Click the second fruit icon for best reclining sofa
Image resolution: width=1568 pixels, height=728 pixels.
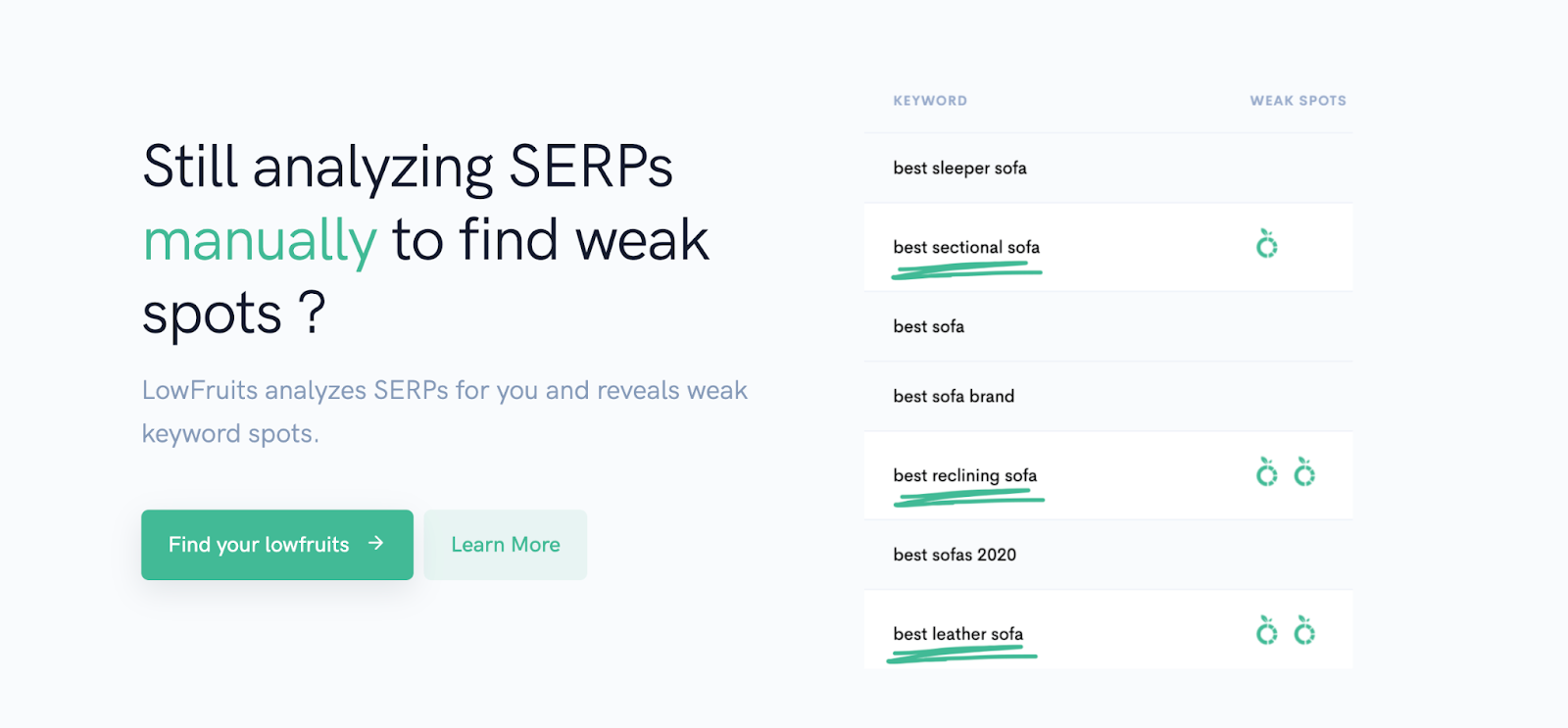(1304, 471)
